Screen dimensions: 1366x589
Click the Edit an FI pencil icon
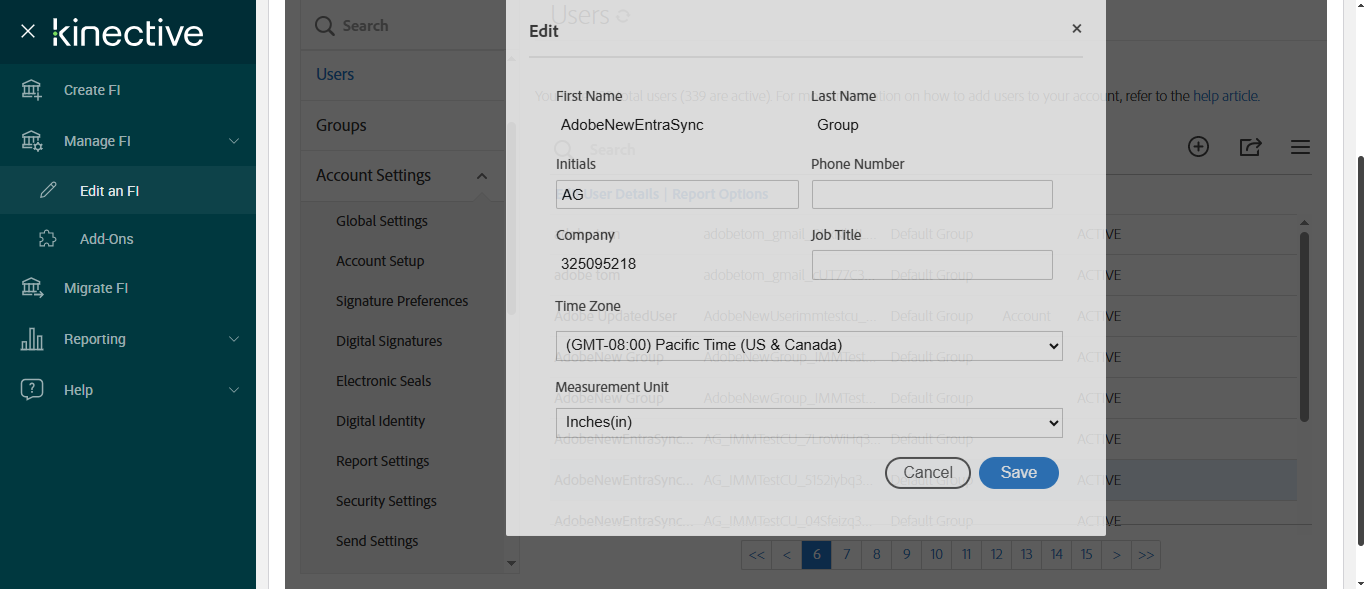pyautogui.click(x=48, y=191)
